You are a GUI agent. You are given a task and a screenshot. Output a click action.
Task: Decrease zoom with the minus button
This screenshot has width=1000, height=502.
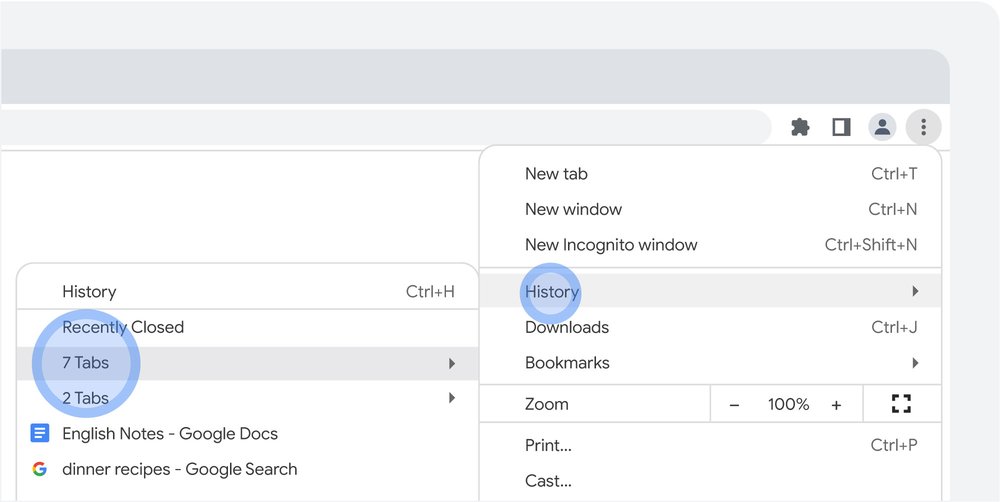[734, 404]
